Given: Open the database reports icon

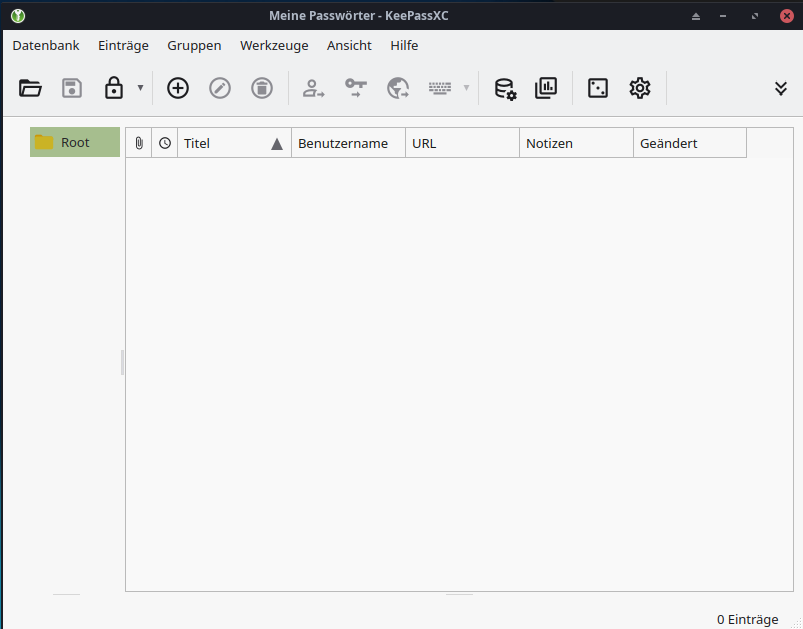Looking at the screenshot, I should [546, 88].
